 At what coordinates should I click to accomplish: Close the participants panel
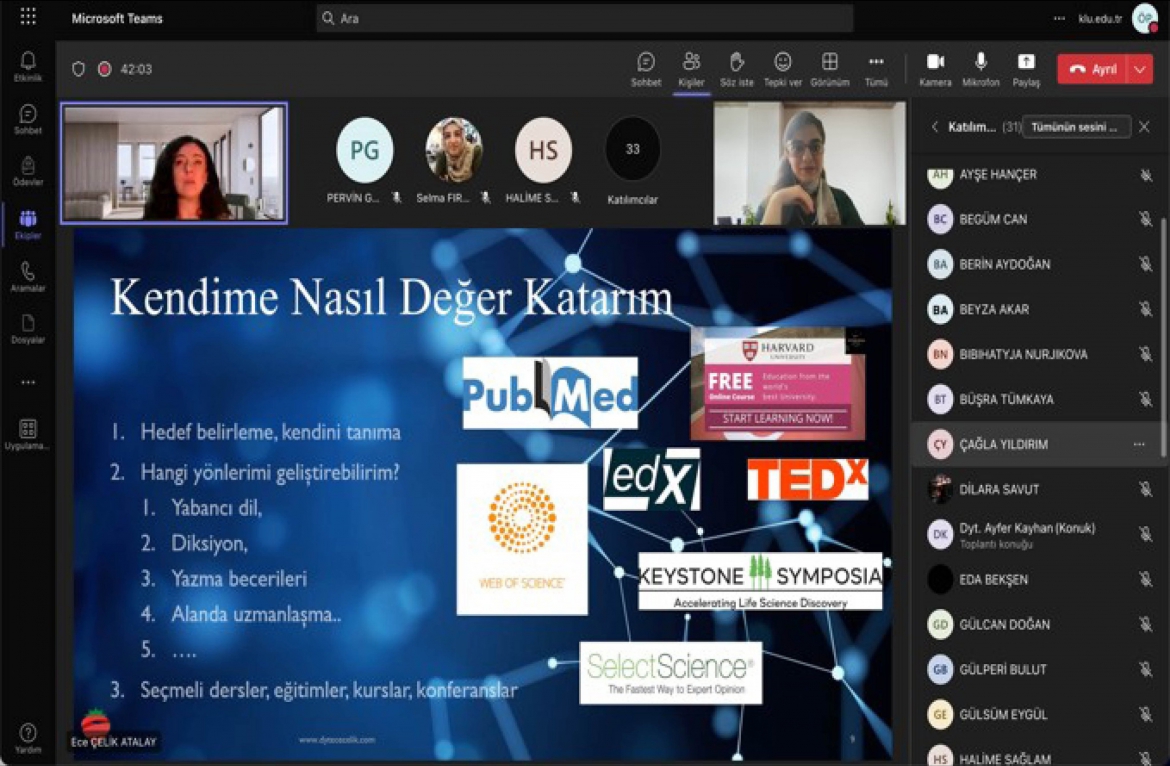click(x=1145, y=127)
